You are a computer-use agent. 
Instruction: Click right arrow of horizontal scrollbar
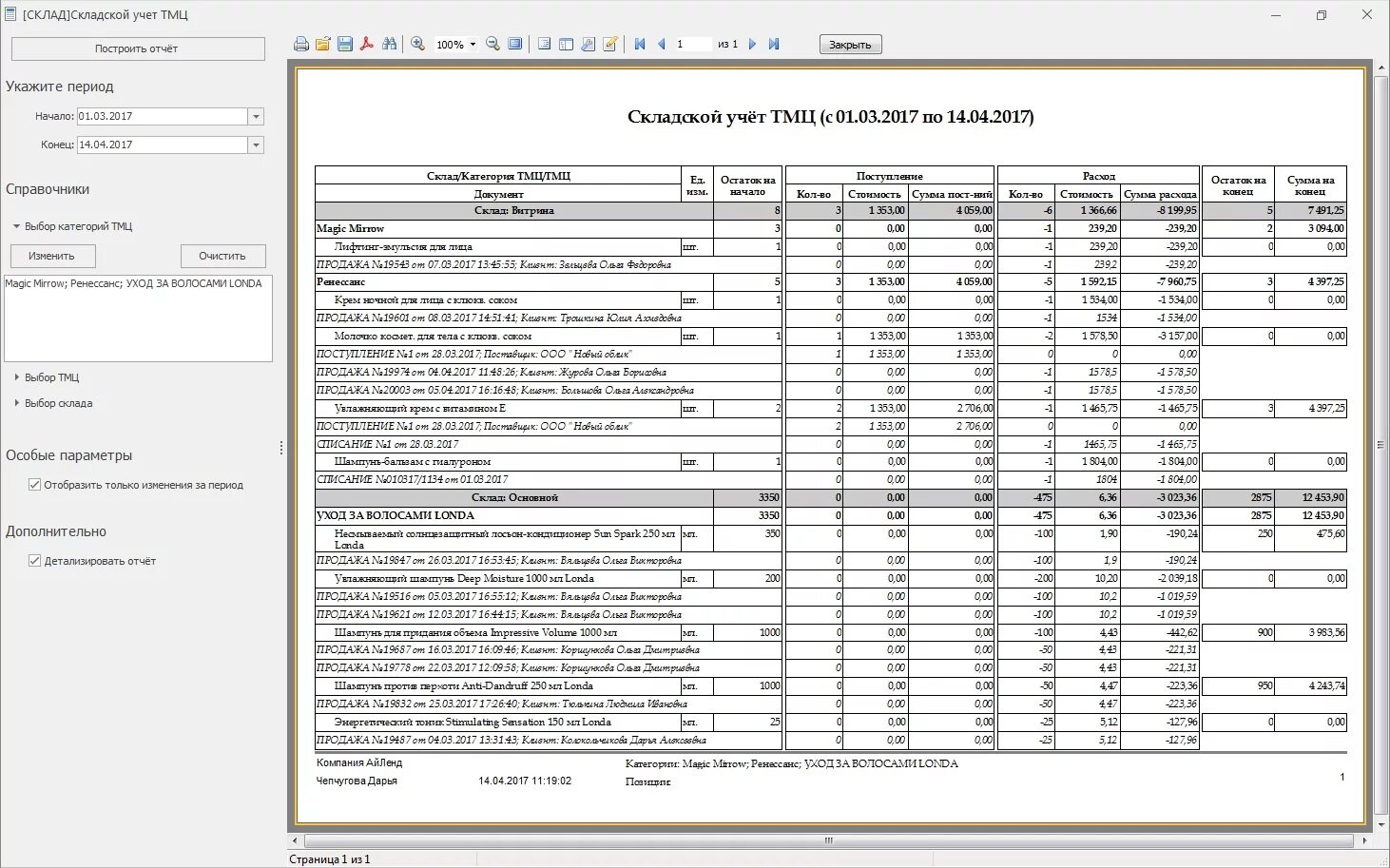[1365, 840]
